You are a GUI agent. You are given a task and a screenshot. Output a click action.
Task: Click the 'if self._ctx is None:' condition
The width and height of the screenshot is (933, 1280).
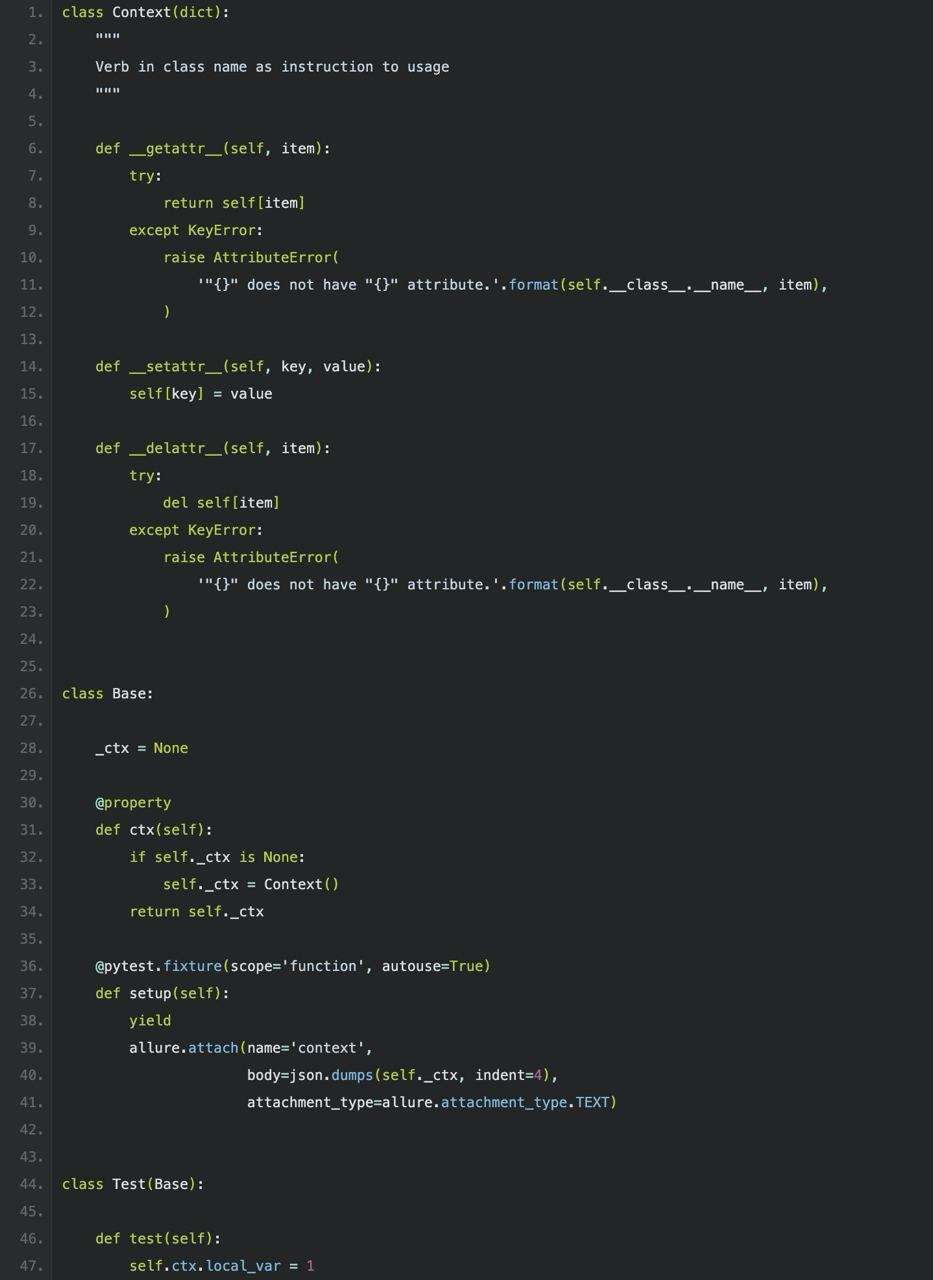coord(217,858)
